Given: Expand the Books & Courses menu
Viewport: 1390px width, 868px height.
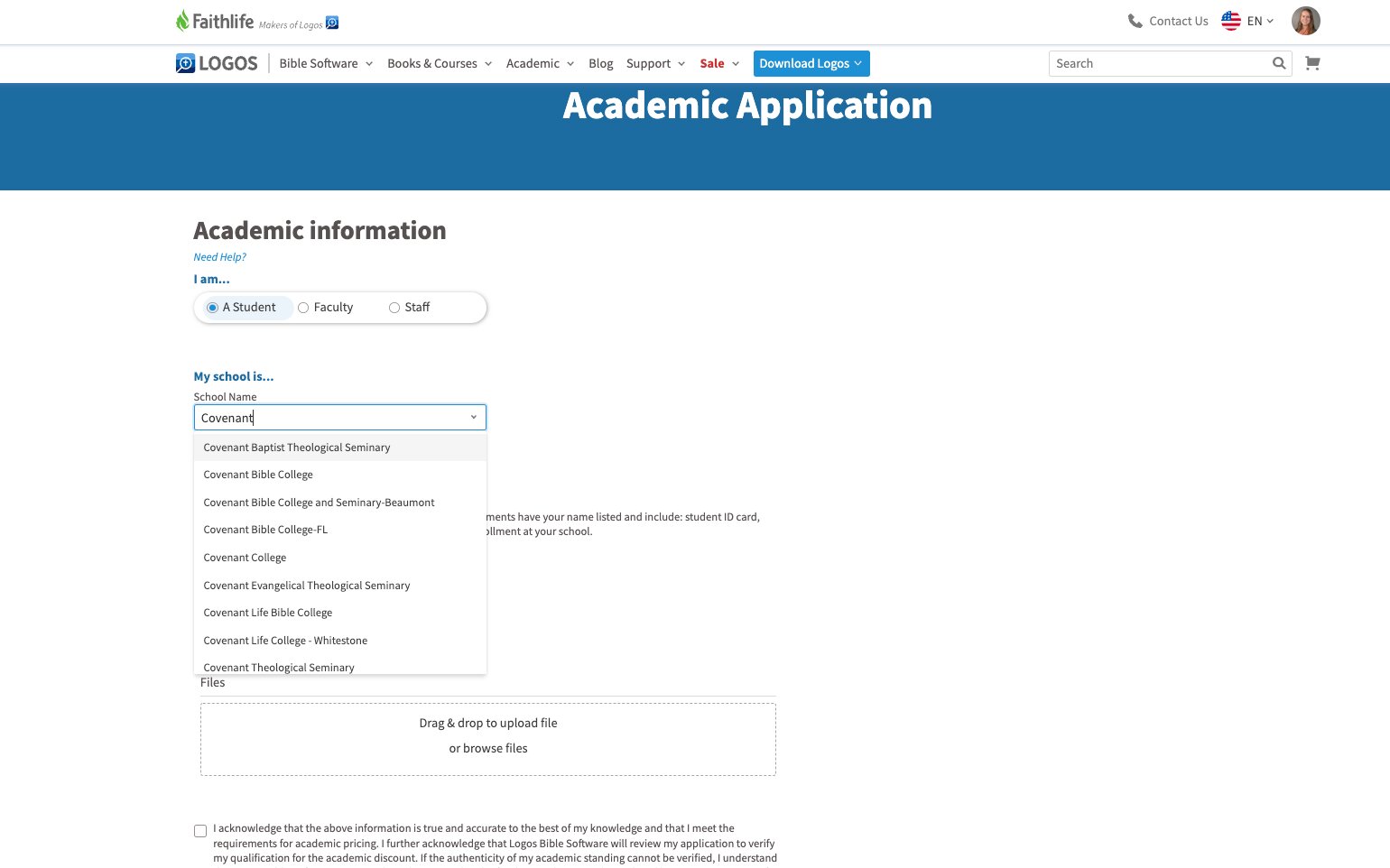Looking at the screenshot, I should (440, 63).
